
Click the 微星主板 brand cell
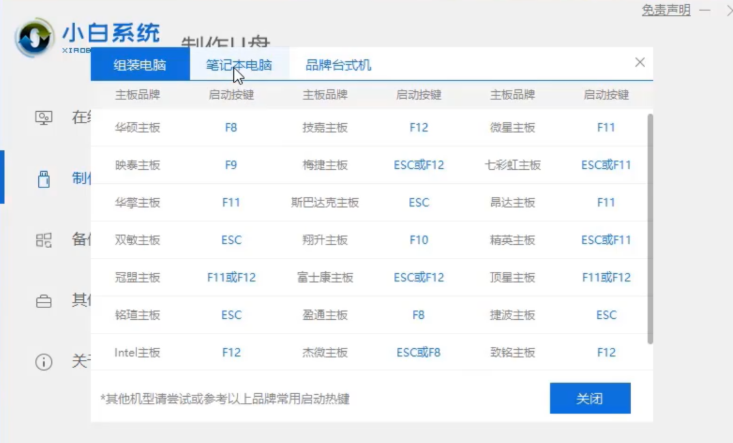512,128
